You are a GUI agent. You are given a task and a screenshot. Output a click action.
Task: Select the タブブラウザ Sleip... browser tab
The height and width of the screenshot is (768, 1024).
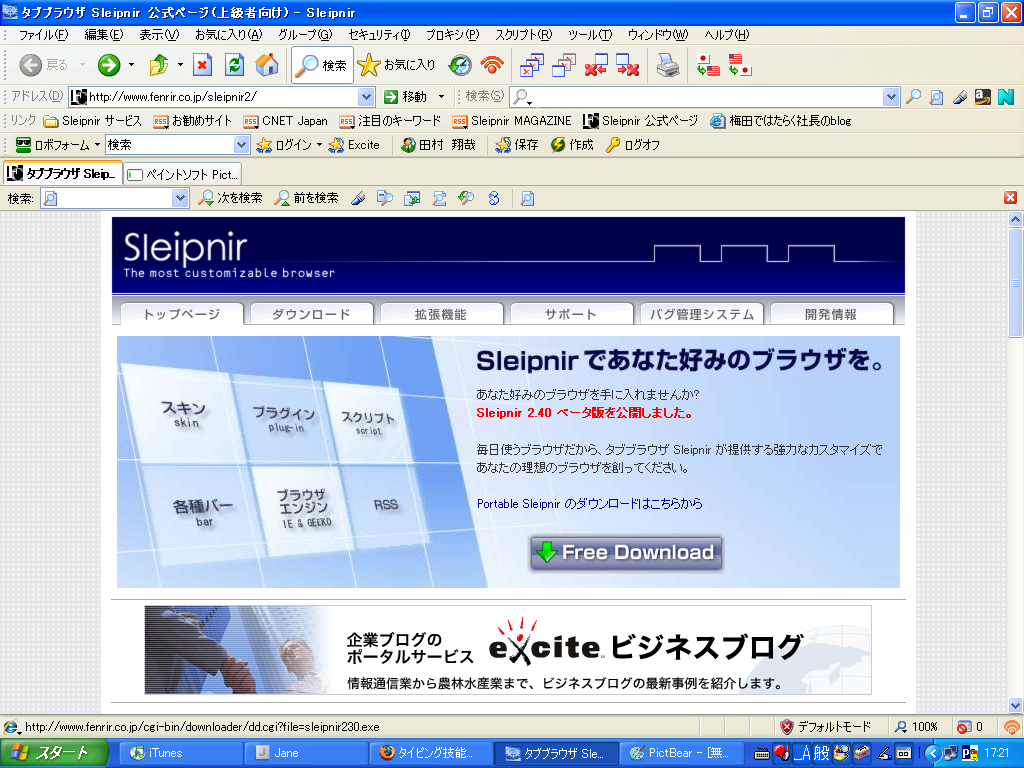click(x=62, y=174)
